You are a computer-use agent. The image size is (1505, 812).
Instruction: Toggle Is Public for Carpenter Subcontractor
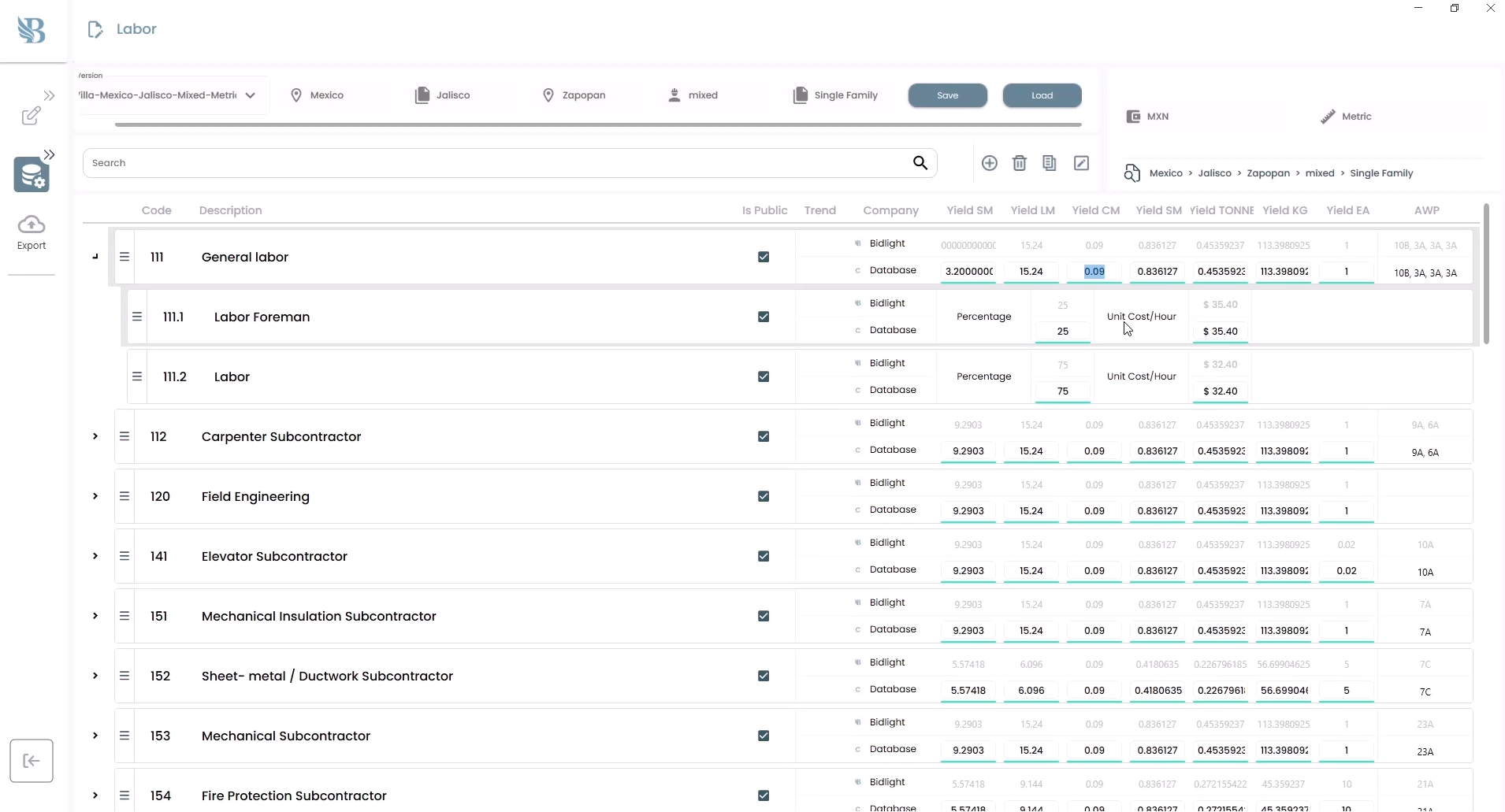[x=764, y=436]
